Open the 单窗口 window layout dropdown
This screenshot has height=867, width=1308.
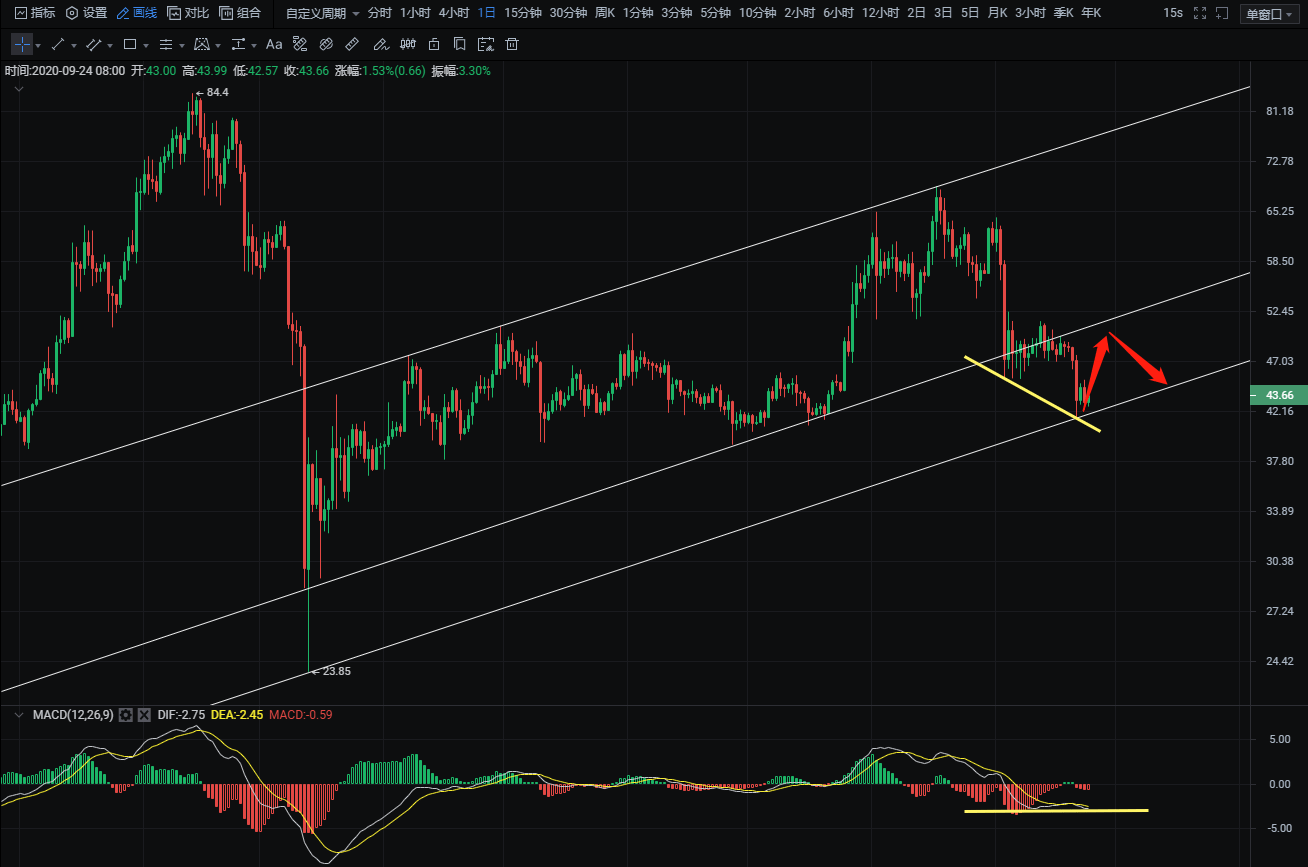coord(1270,13)
